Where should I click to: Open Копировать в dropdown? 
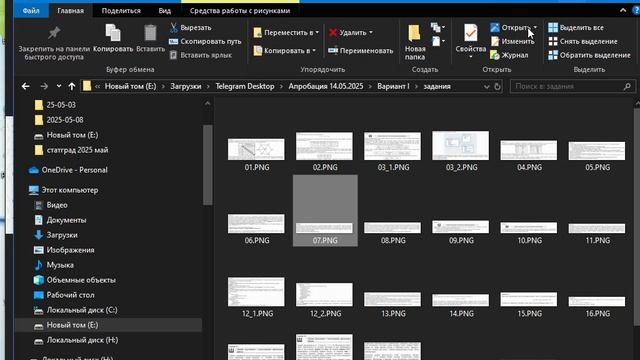pos(284,51)
